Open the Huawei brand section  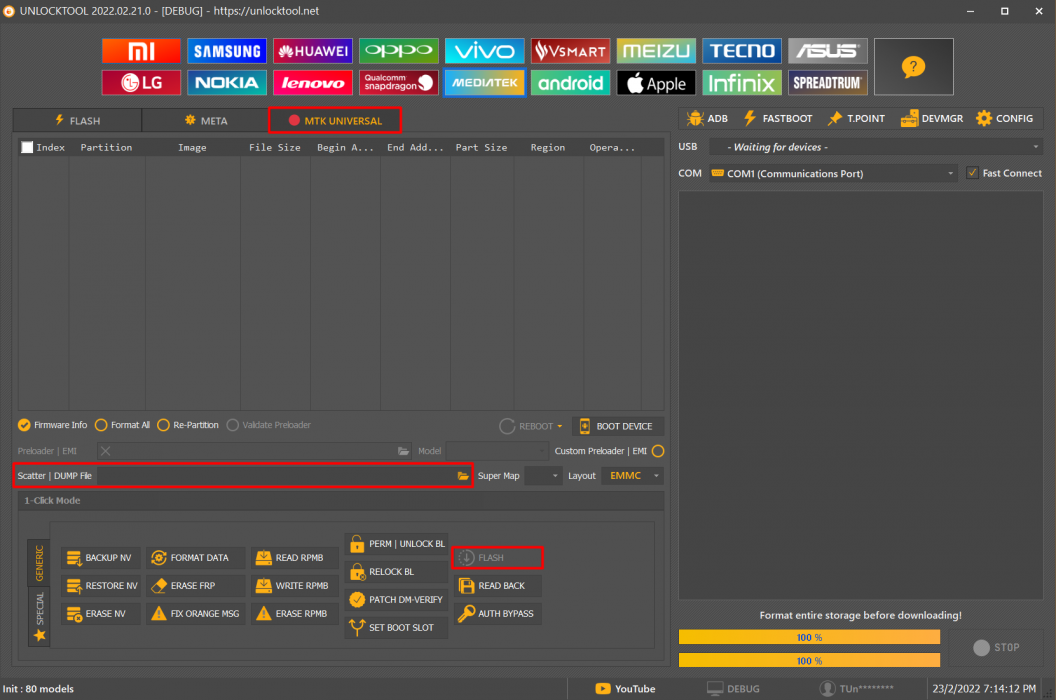(x=312, y=51)
